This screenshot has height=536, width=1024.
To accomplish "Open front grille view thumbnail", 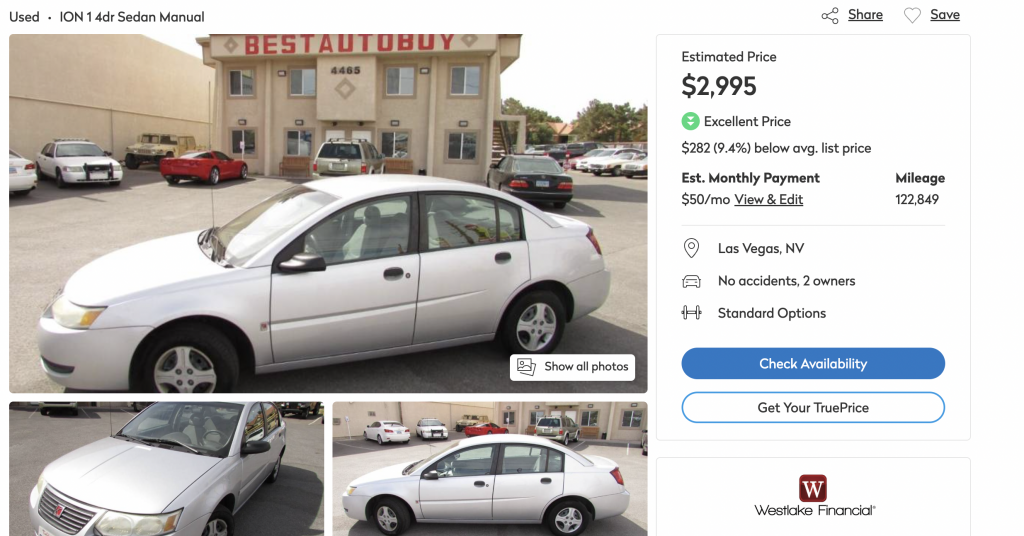I will [x=167, y=469].
